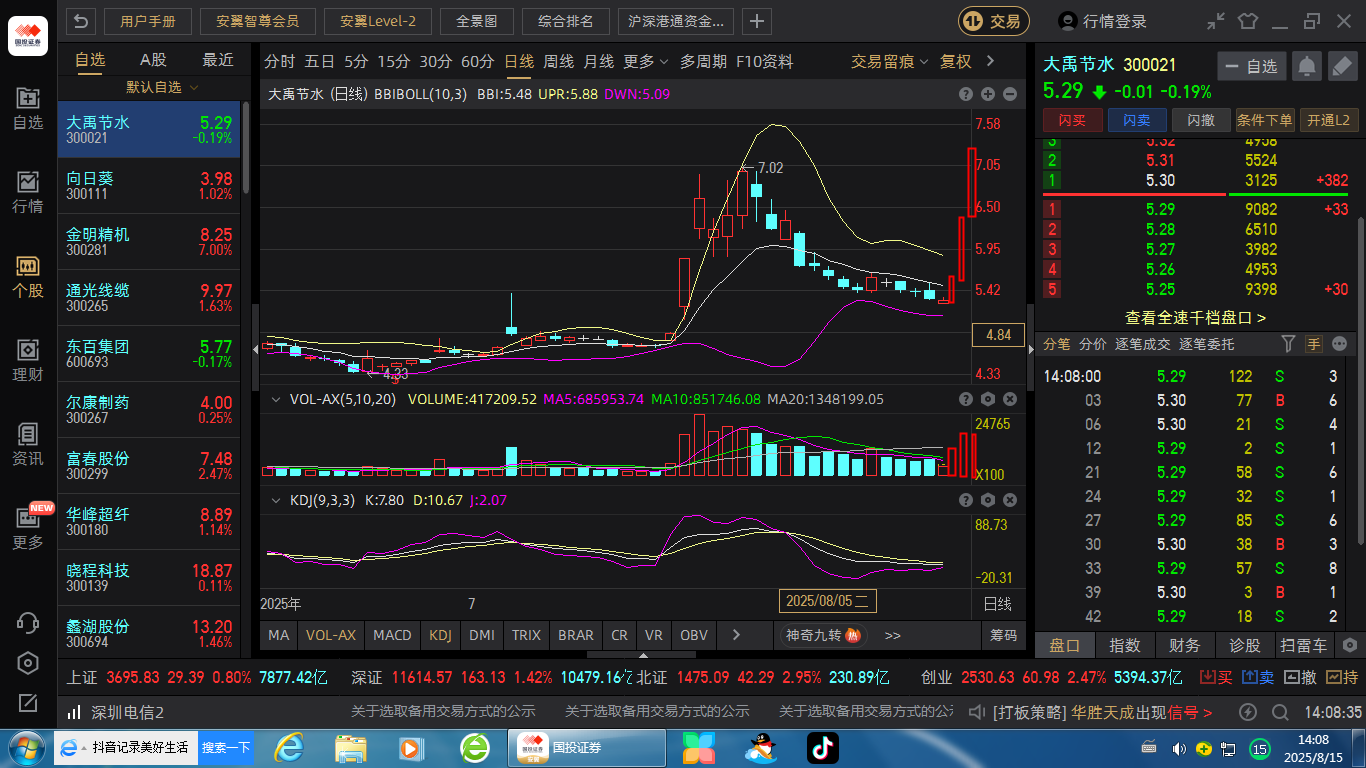This screenshot has width=1366, height=768.
Task: Click the lightning icon in status bar
Action: click(1248, 713)
